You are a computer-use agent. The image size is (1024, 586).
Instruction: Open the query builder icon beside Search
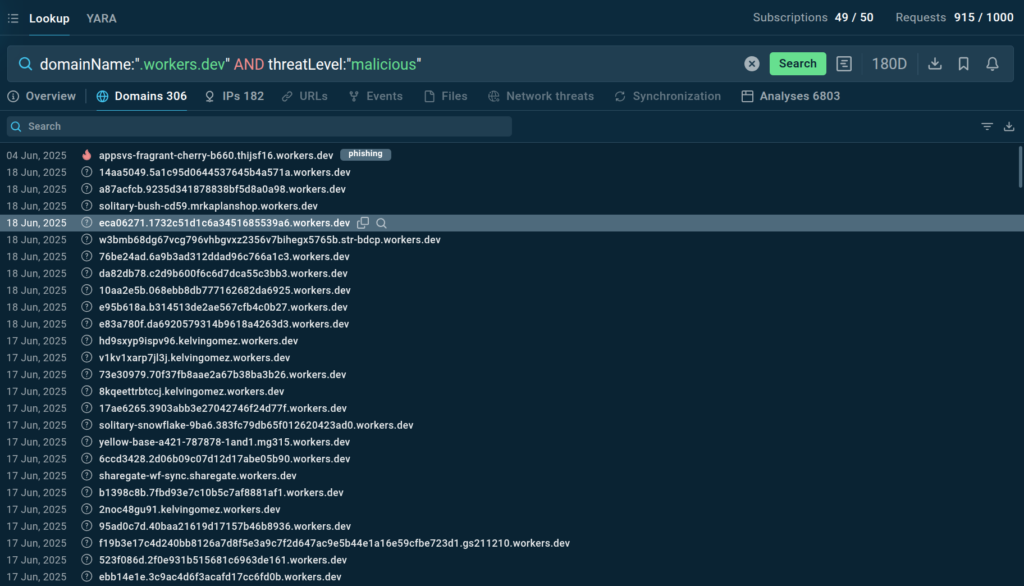tap(844, 64)
